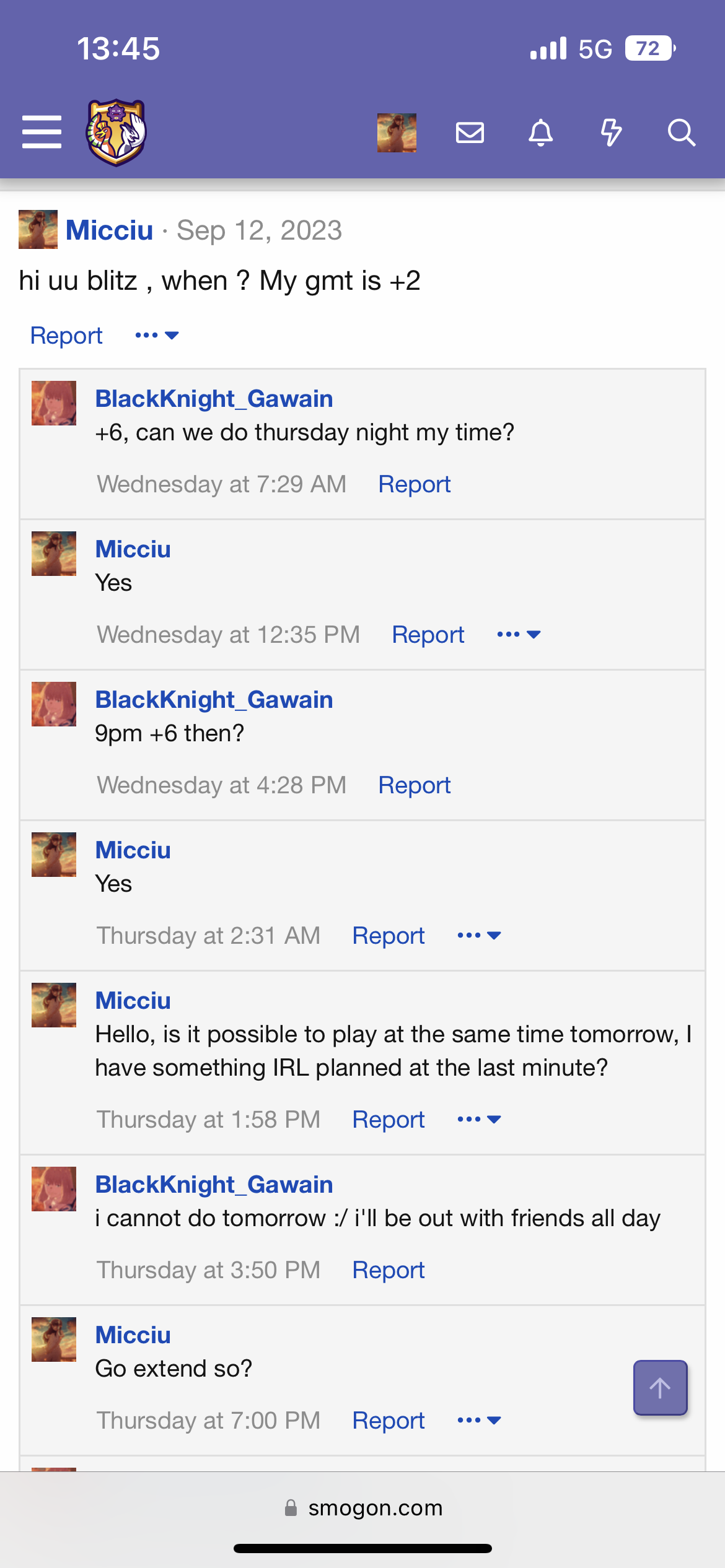Expand options for Thursday 7:00 PM comment
Viewport: 725px width, 1568px height.
click(x=479, y=1421)
